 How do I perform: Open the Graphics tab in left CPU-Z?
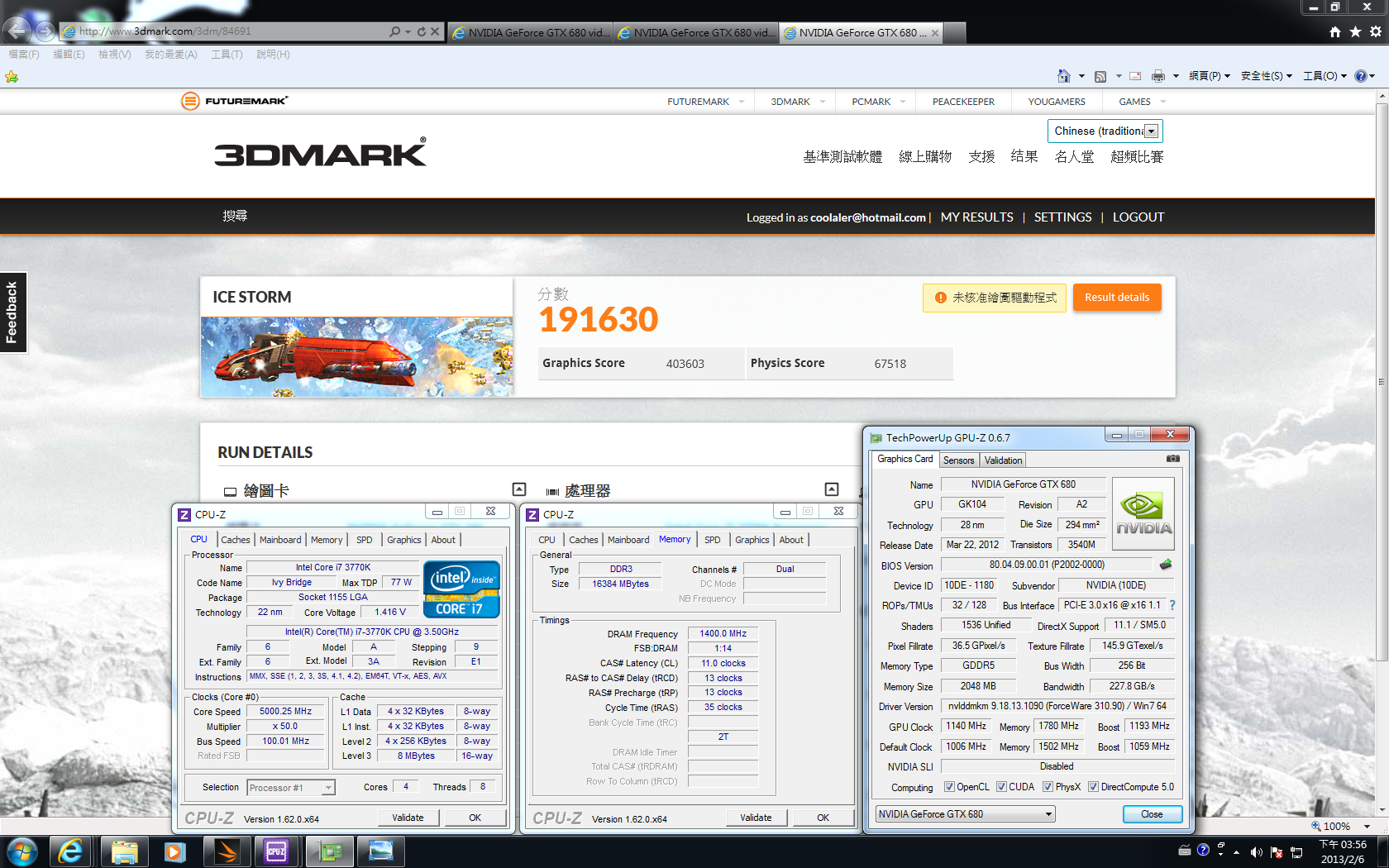[403, 540]
